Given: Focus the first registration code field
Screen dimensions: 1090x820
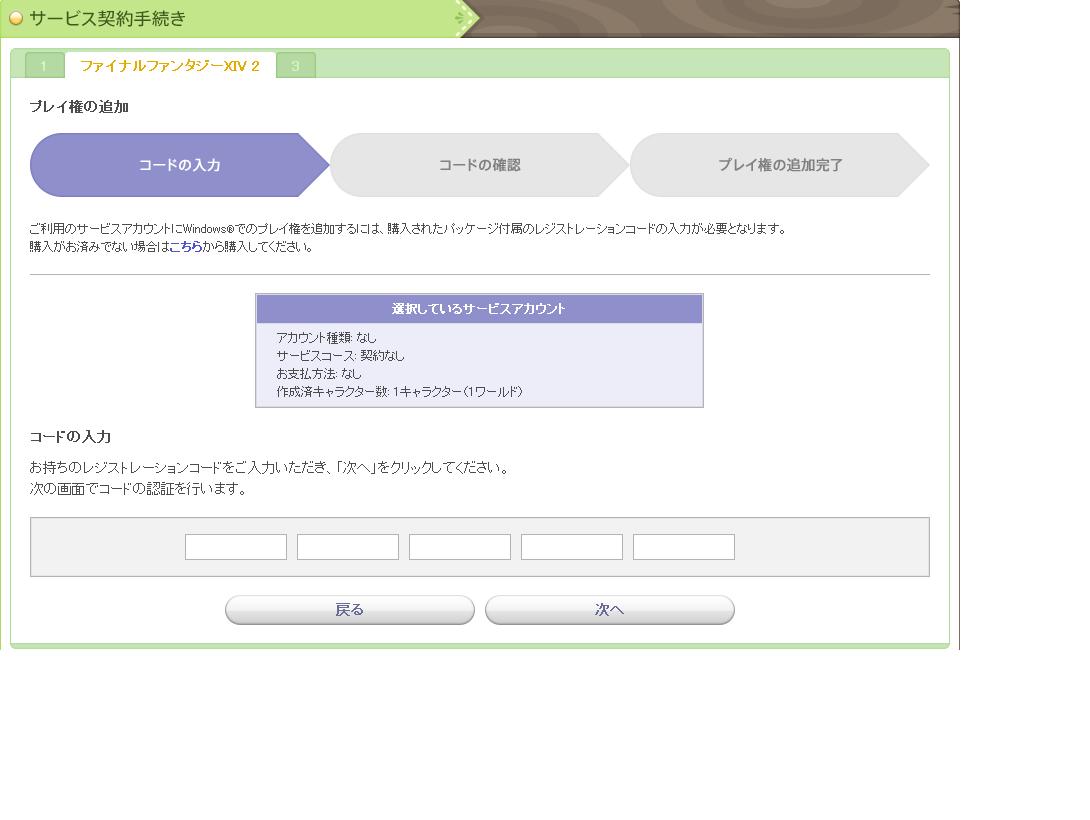Looking at the screenshot, I should (x=236, y=547).
